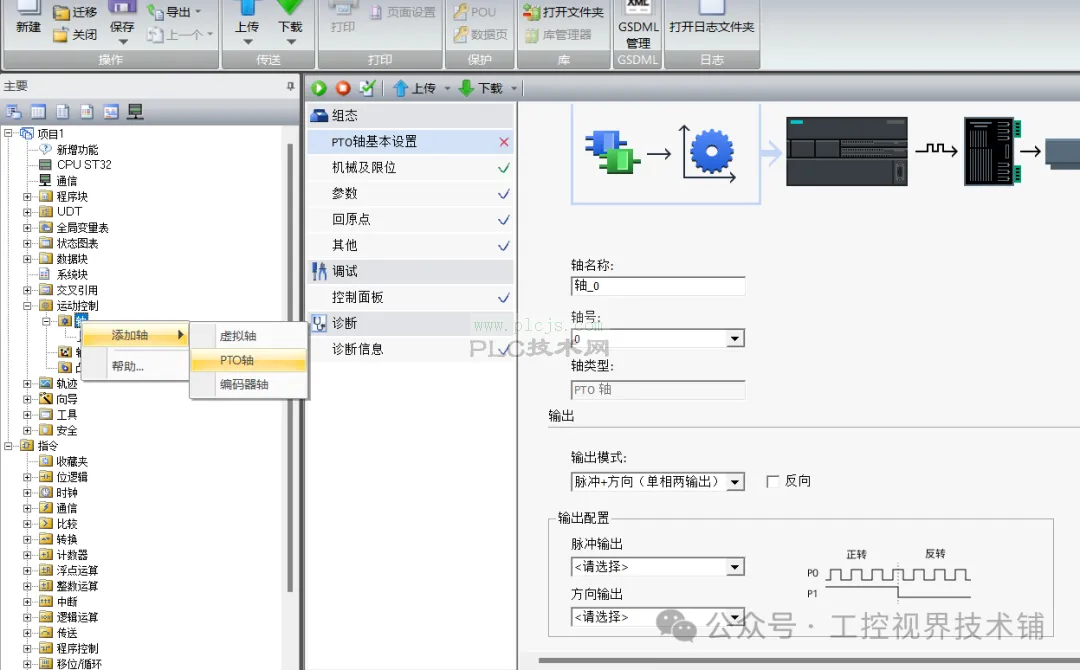Toggle the 反向 reverse checkbox

[x=772, y=481]
